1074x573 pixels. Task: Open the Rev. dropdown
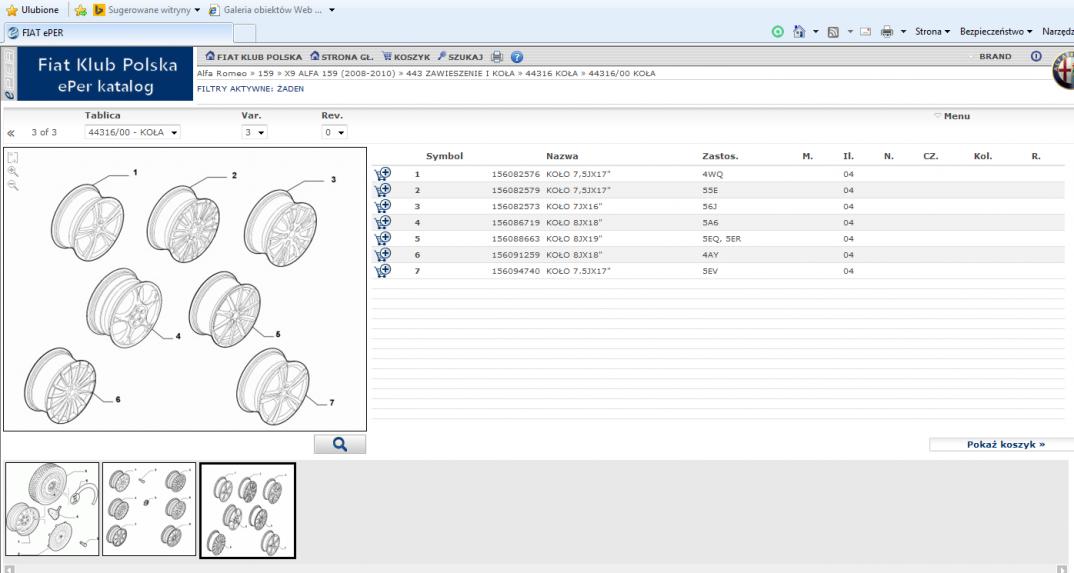(x=334, y=132)
